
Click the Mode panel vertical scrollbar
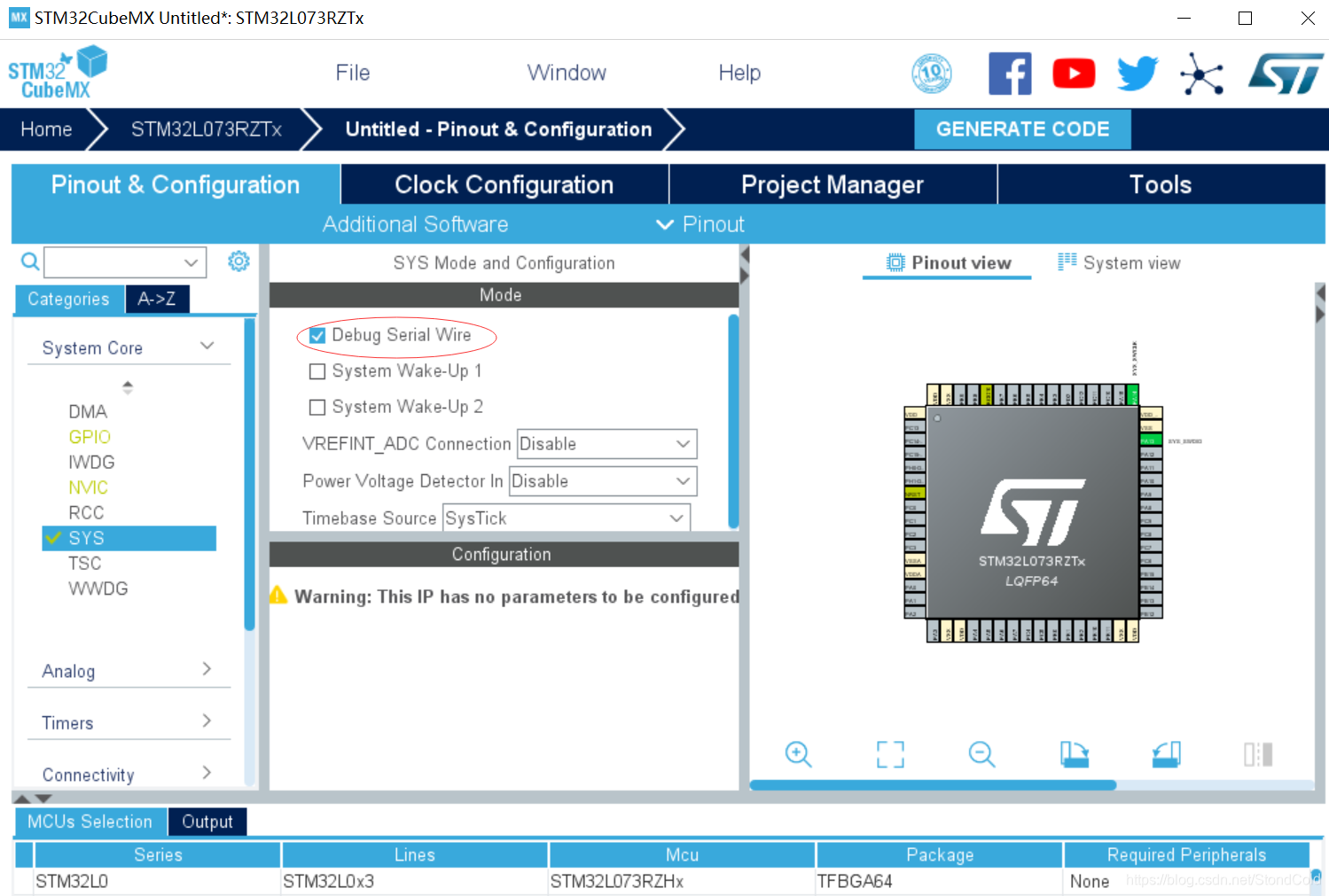733,421
